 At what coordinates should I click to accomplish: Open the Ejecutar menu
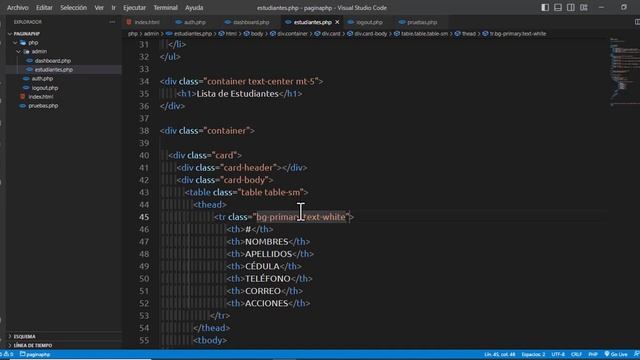click(134, 8)
